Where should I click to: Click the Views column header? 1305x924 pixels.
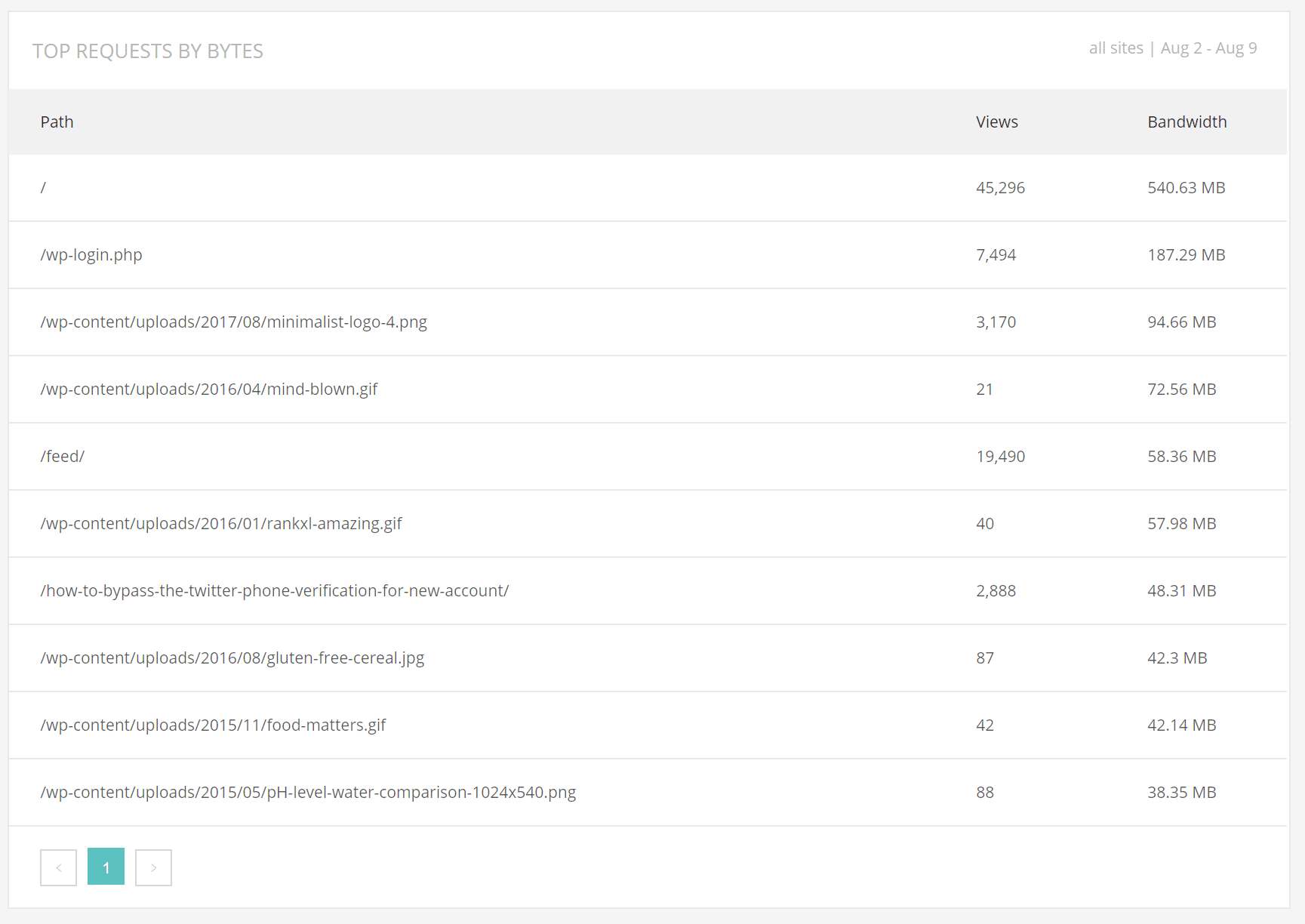[x=996, y=122]
